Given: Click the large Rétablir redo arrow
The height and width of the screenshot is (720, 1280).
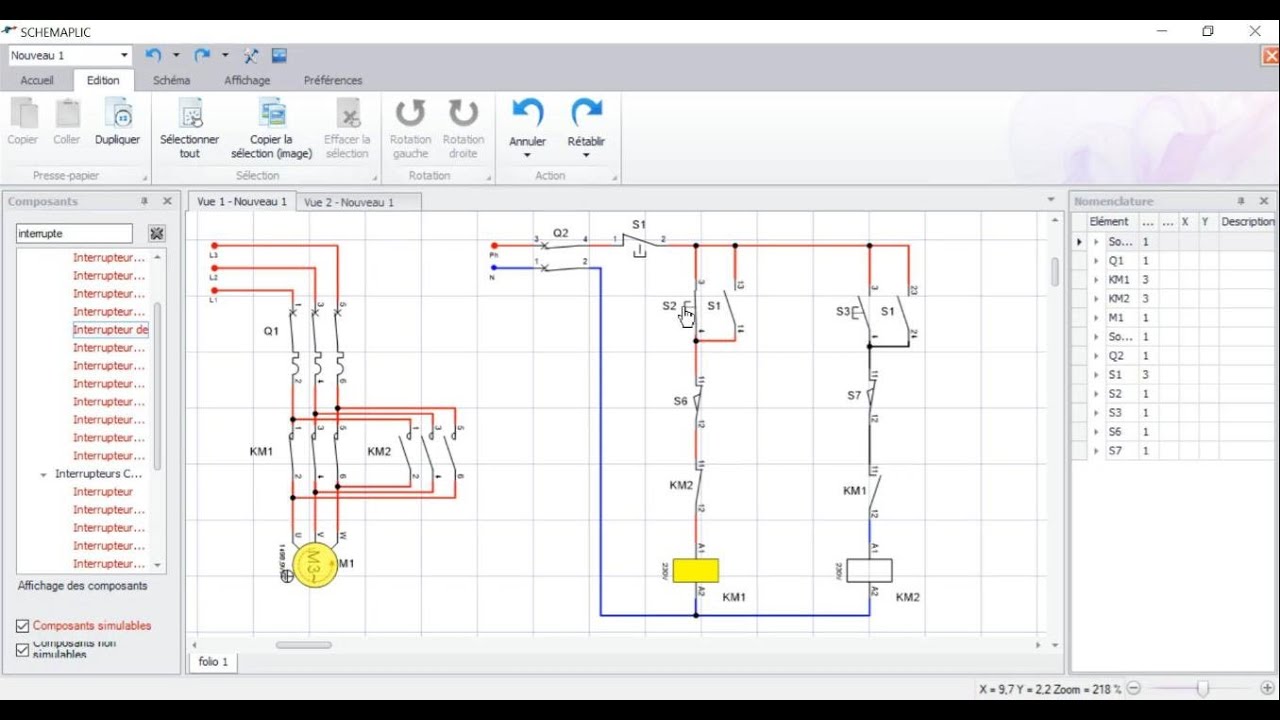Looking at the screenshot, I should (x=586, y=113).
